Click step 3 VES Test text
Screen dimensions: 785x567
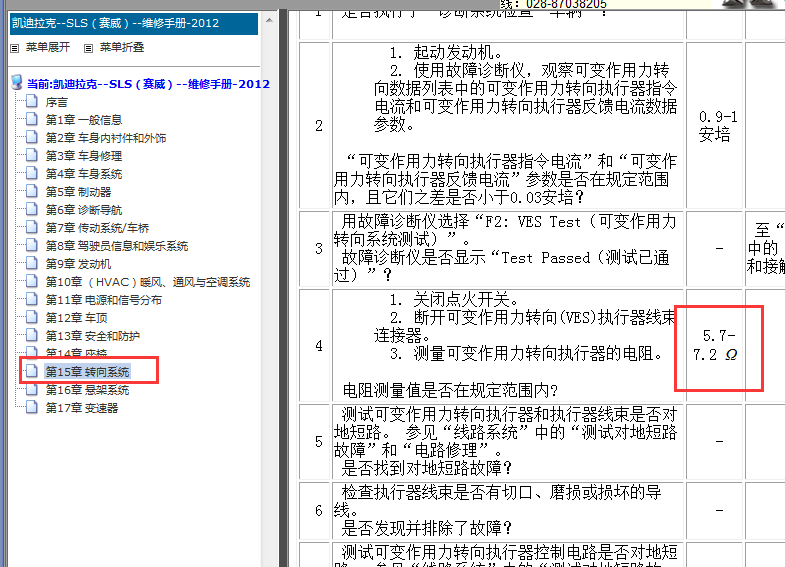(x=506, y=249)
